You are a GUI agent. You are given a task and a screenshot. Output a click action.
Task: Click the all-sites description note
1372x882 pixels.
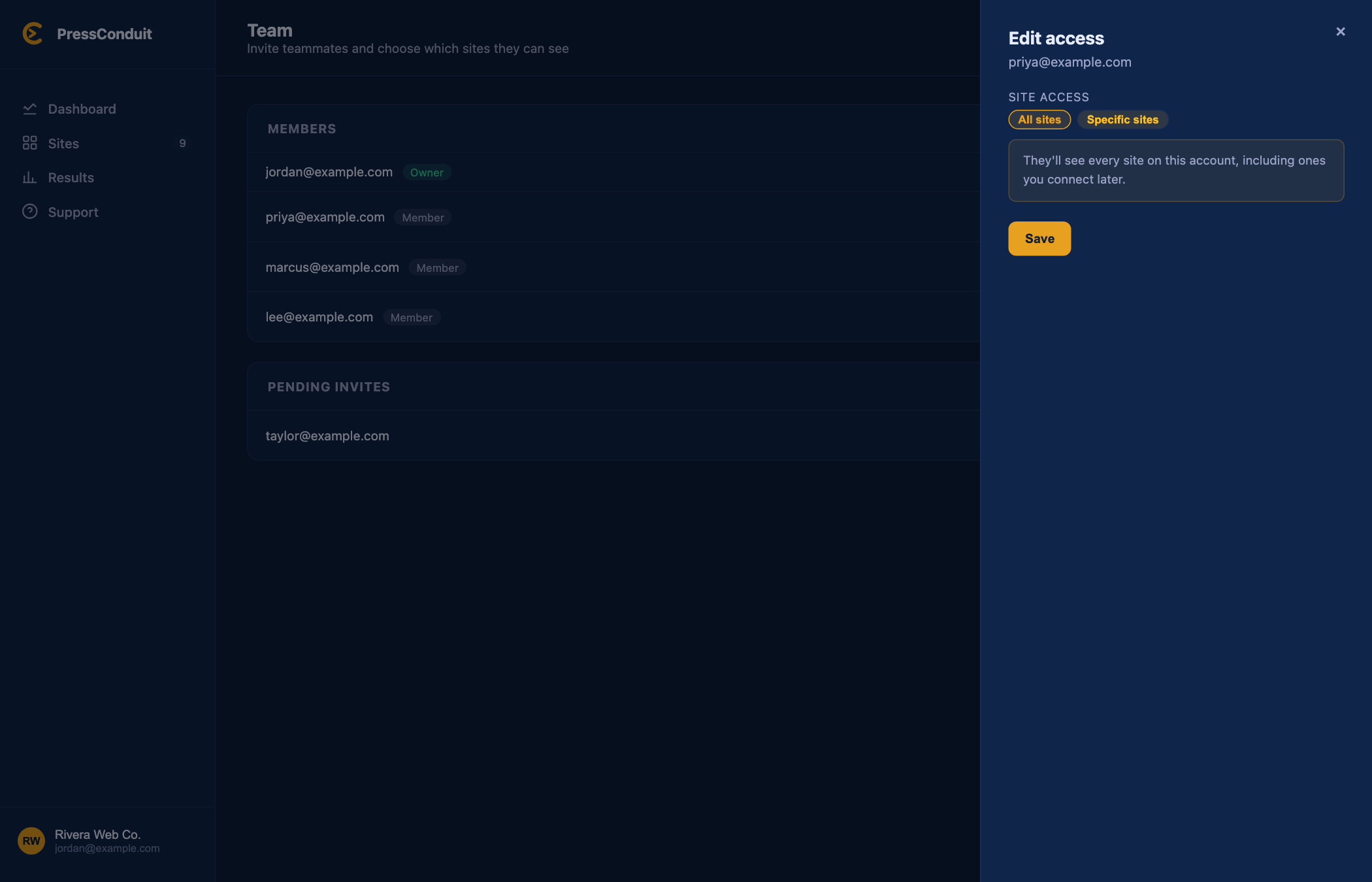[x=1176, y=170]
